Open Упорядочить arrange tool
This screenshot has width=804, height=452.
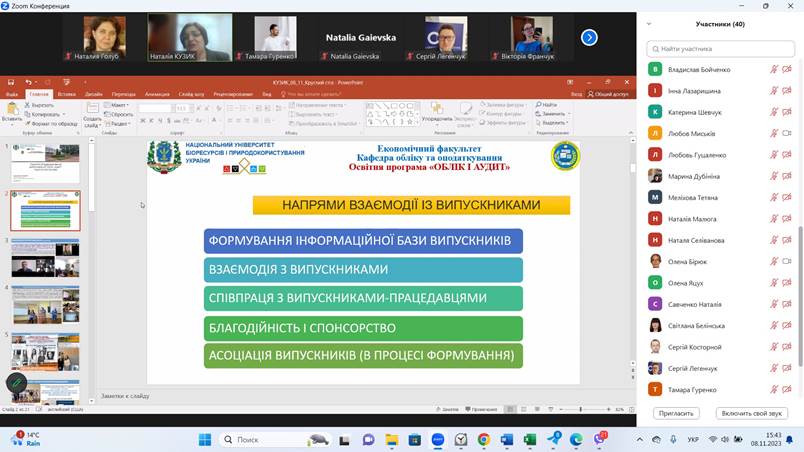click(437, 113)
